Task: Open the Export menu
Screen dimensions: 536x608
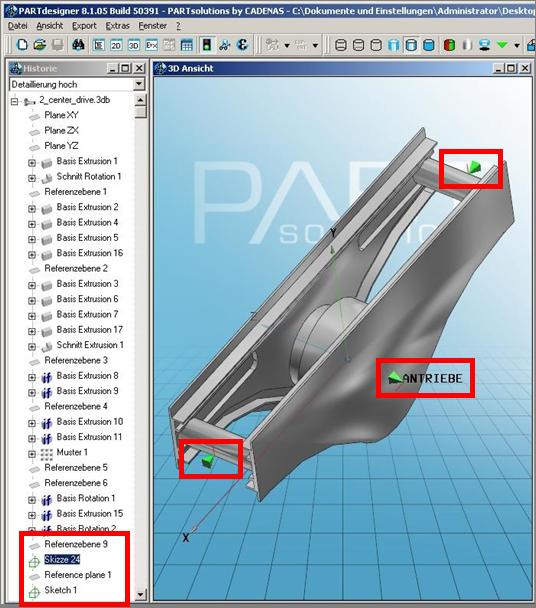Action: (84, 26)
